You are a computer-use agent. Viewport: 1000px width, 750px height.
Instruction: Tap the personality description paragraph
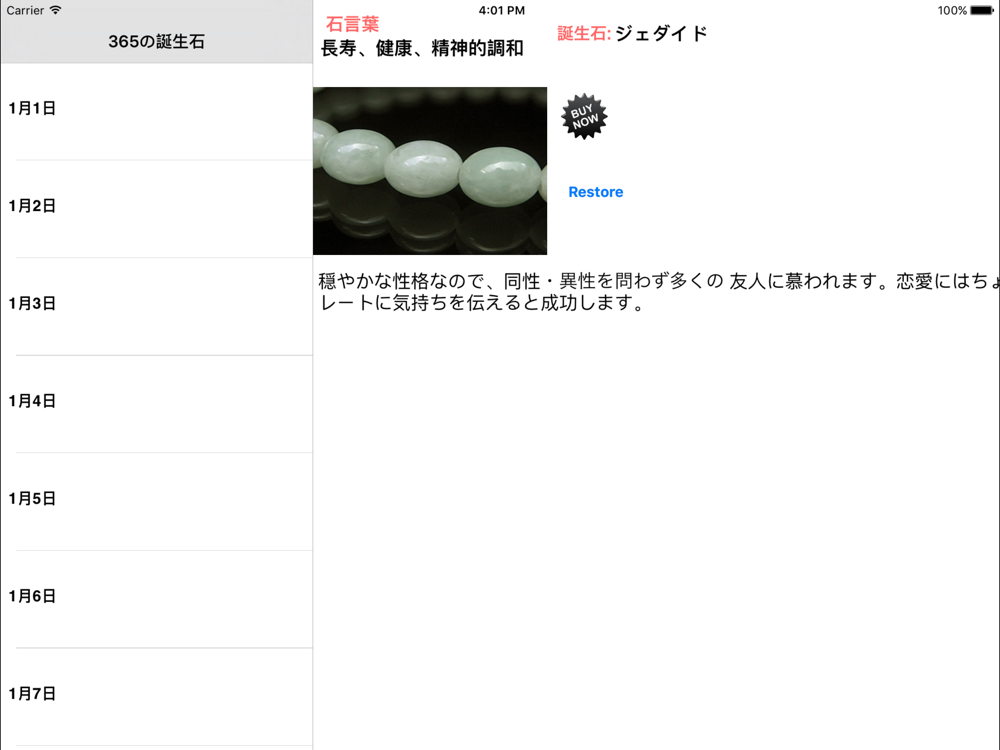click(x=659, y=291)
